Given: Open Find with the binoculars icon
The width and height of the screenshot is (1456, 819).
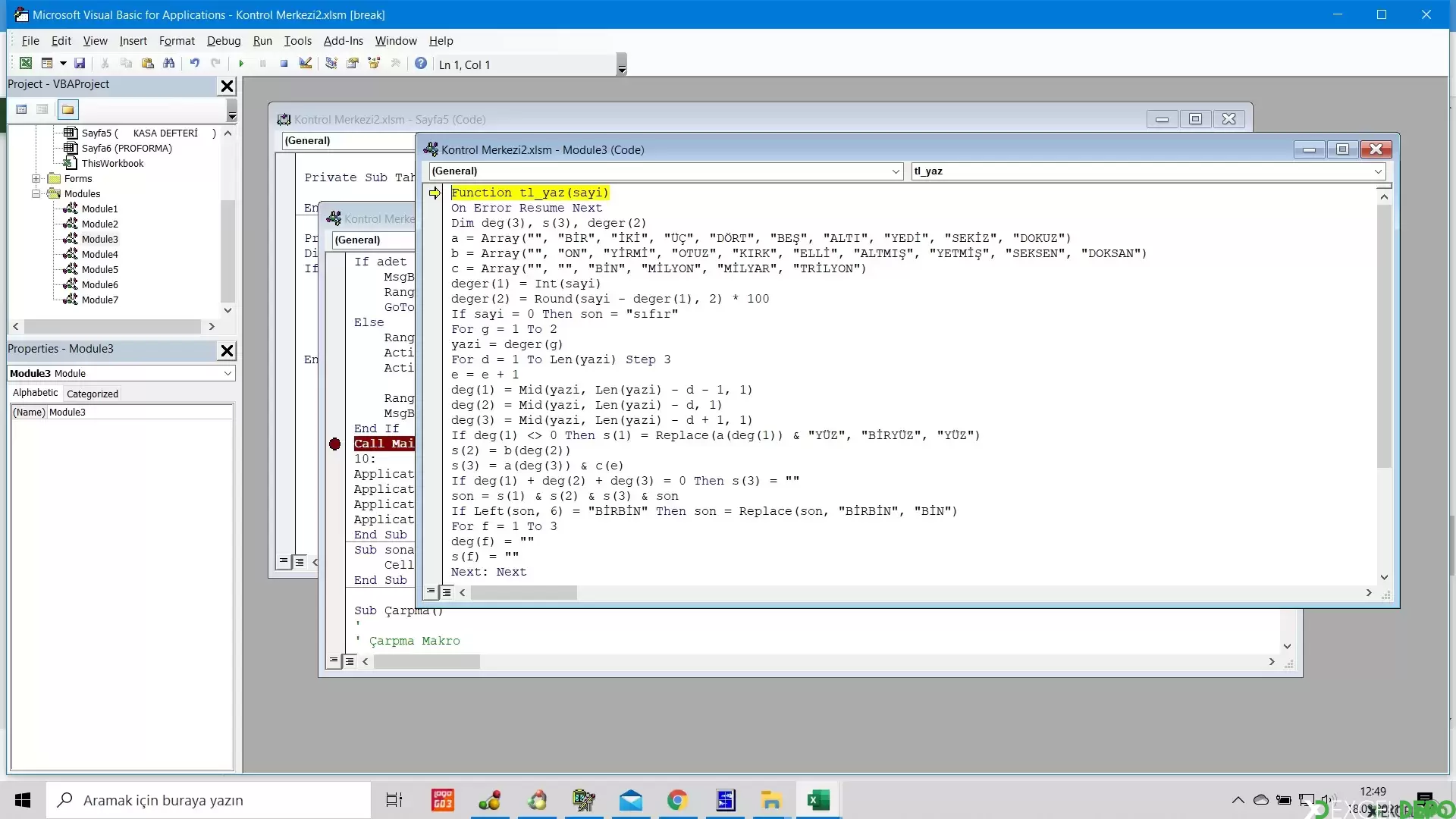Looking at the screenshot, I should (x=169, y=64).
